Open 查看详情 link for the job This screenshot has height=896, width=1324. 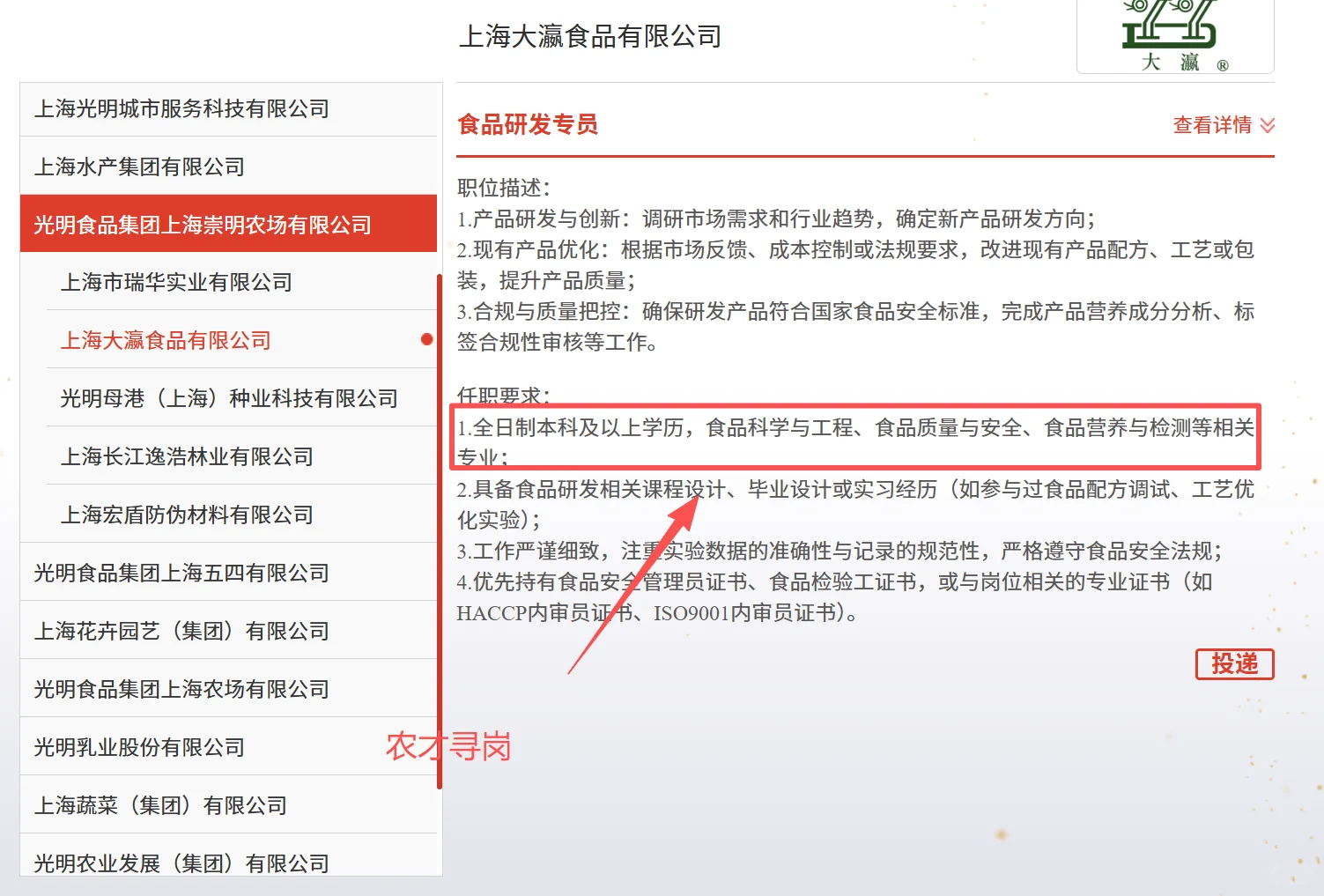tap(1212, 125)
